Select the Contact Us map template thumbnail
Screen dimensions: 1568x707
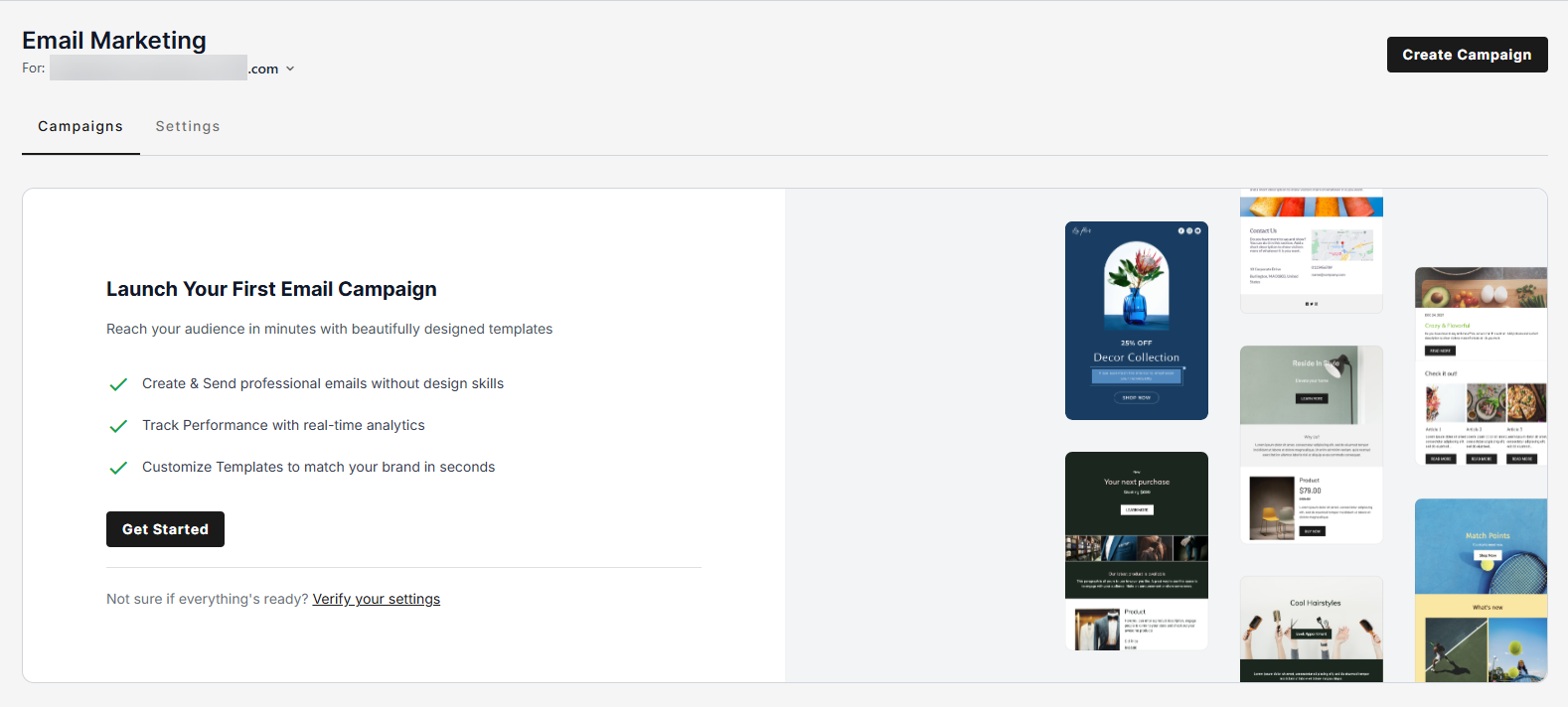point(1312,251)
